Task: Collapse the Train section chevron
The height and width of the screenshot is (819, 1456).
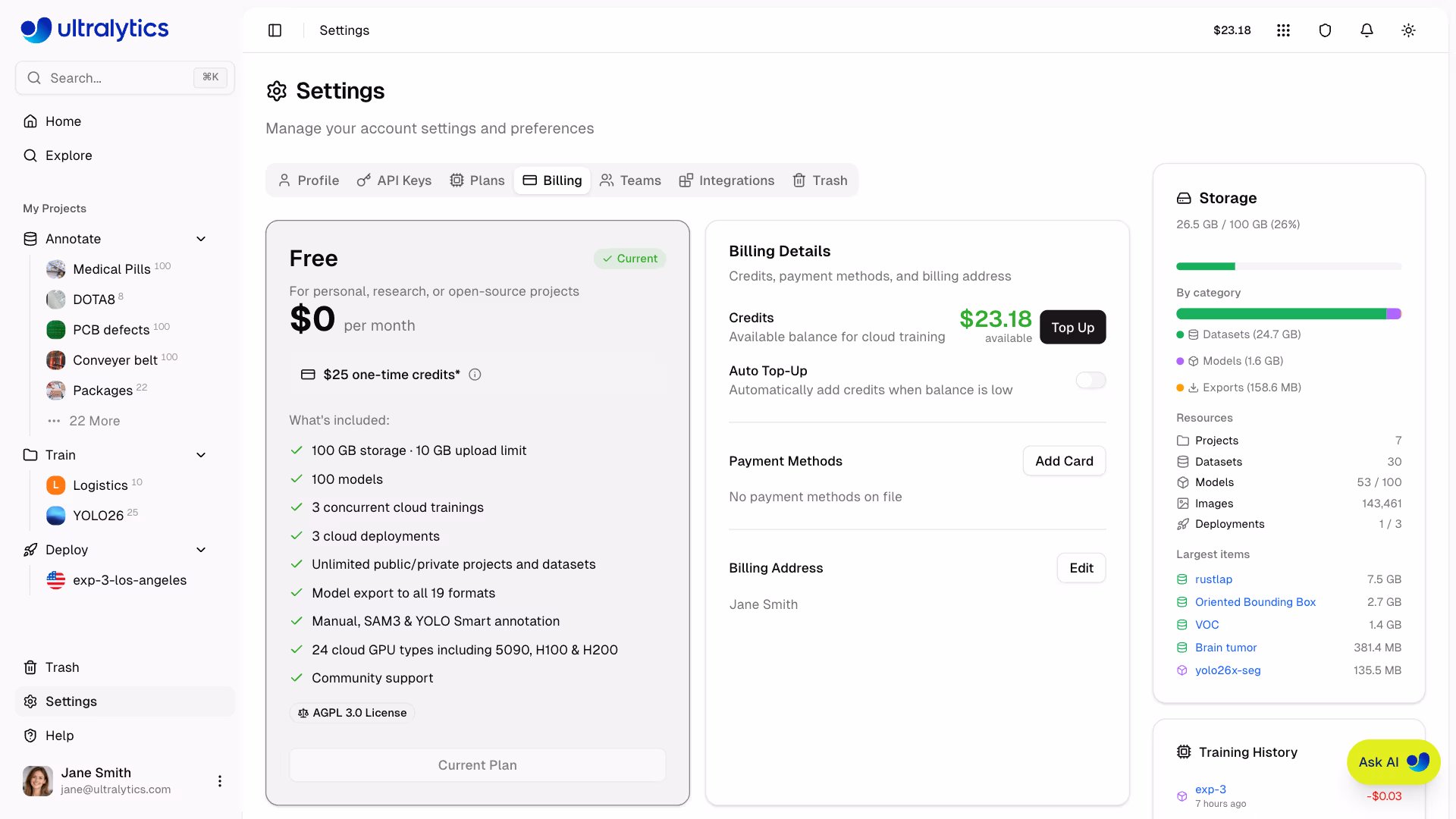Action: [201, 455]
